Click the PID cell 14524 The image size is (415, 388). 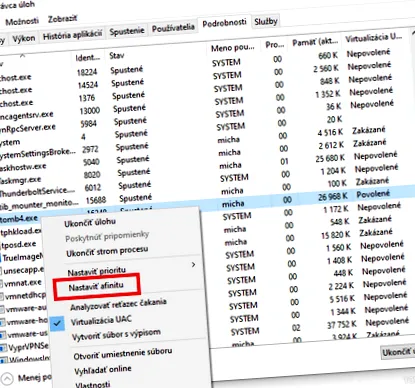pyautogui.click(x=88, y=85)
